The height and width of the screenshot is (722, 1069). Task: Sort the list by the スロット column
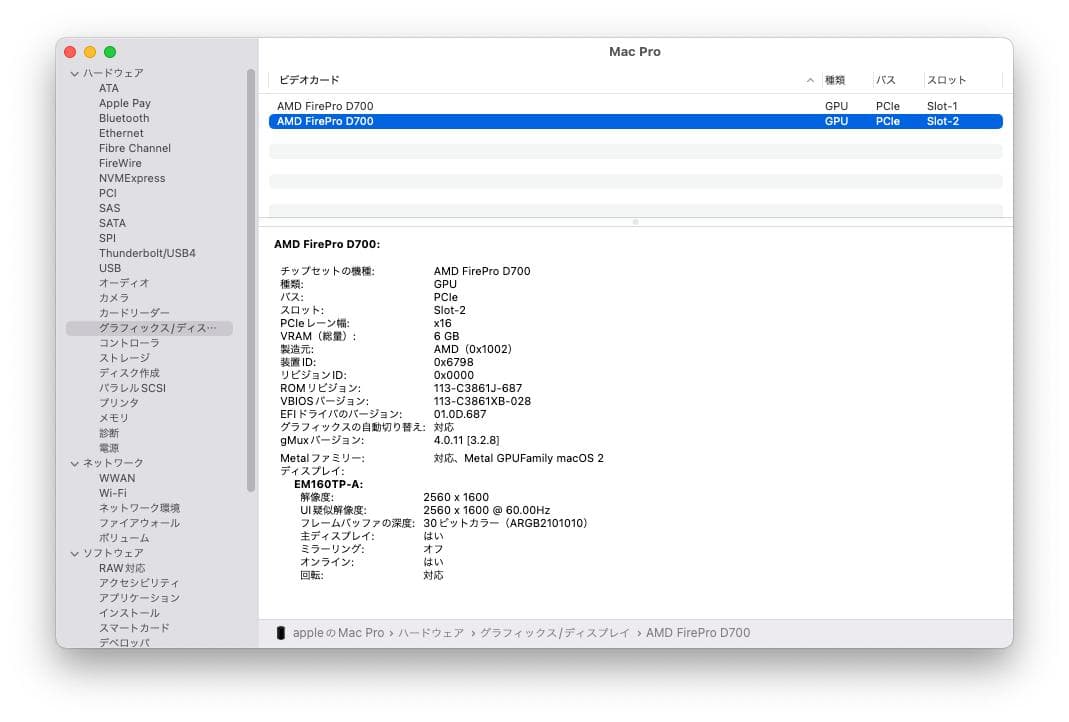click(x=947, y=78)
